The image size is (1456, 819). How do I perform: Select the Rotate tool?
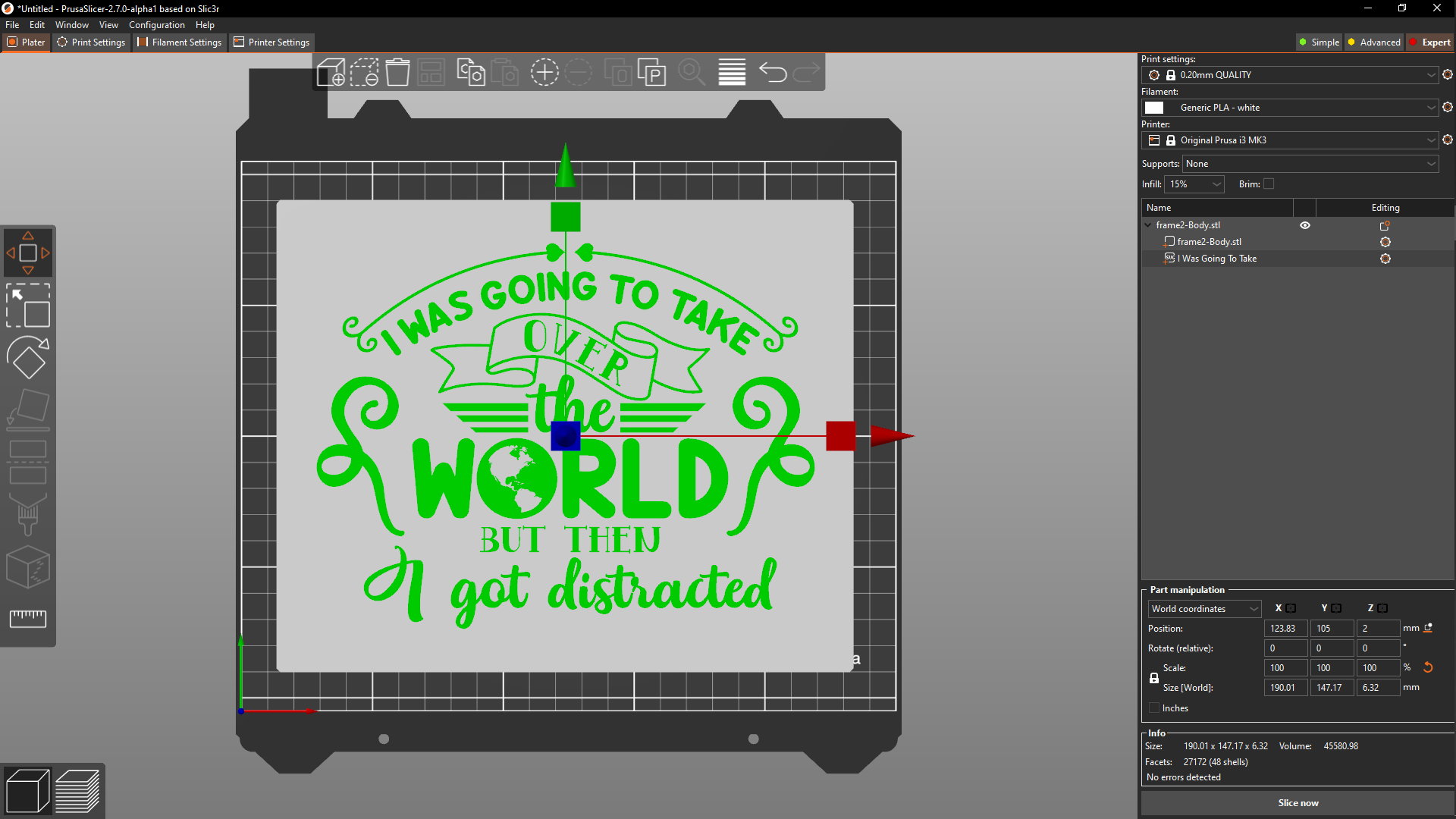coord(28,357)
